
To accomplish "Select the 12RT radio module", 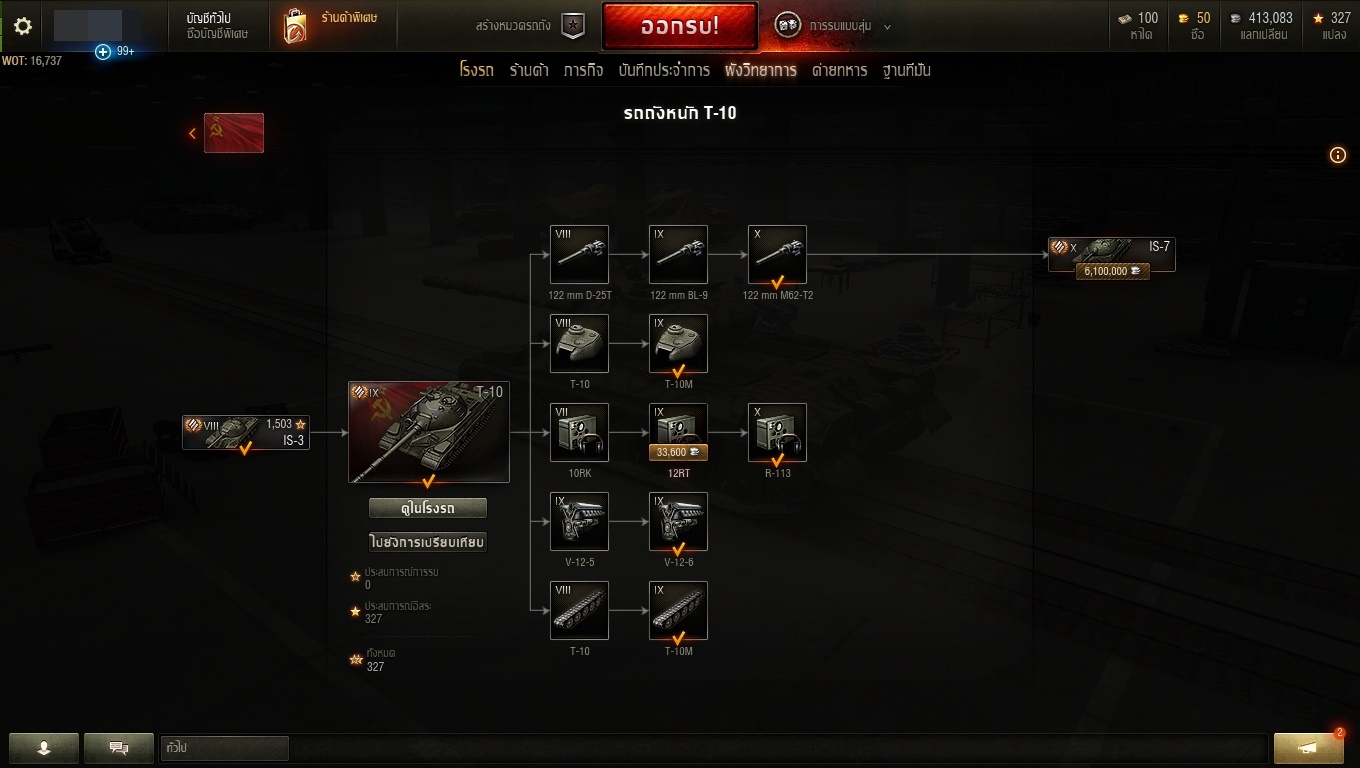I will [x=679, y=432].
